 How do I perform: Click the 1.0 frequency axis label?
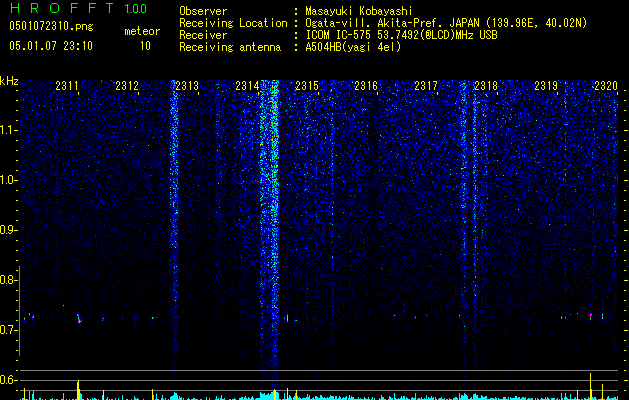tap(8, 180)
